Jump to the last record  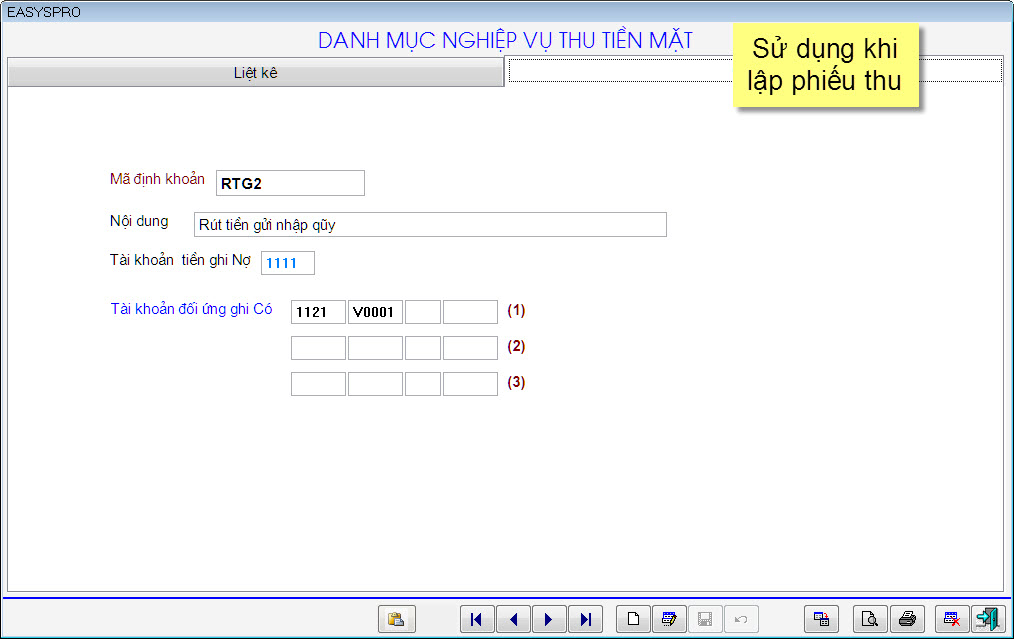pos(585,619)
